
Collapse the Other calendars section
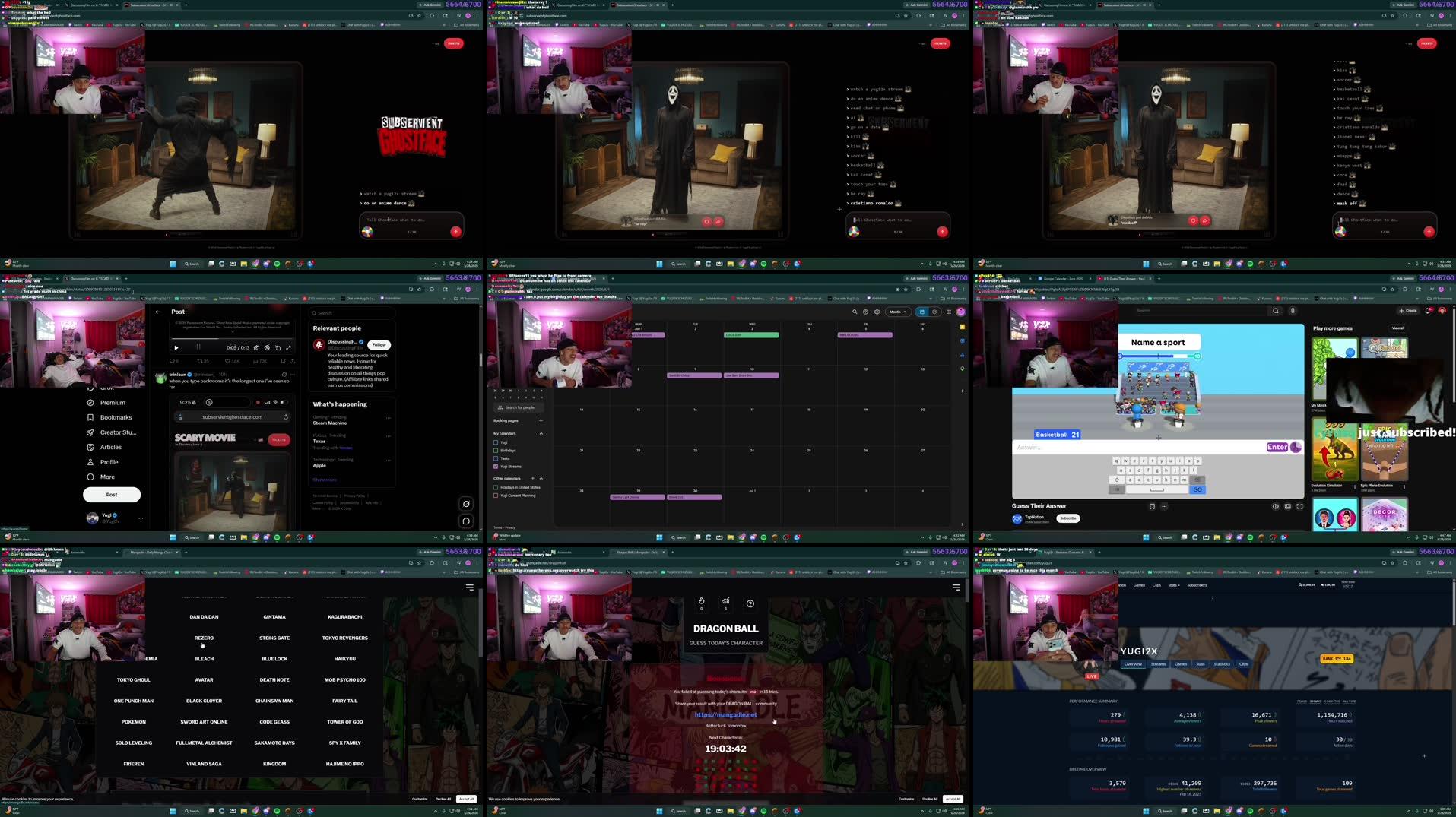click(541, 478)
